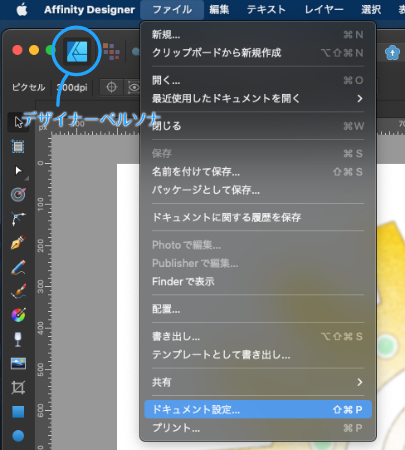Image resolution: width=405 pixels, height=450 pixels.
Task: Click the ピクセル unit label
Action: [28, 88]
